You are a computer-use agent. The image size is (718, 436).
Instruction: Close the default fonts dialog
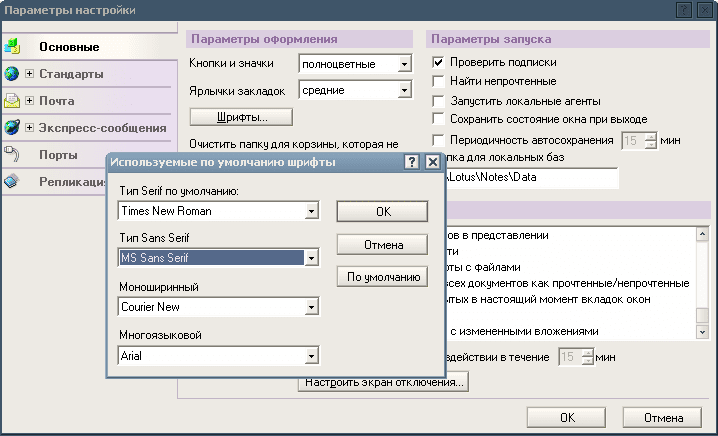tap(432, 162)
